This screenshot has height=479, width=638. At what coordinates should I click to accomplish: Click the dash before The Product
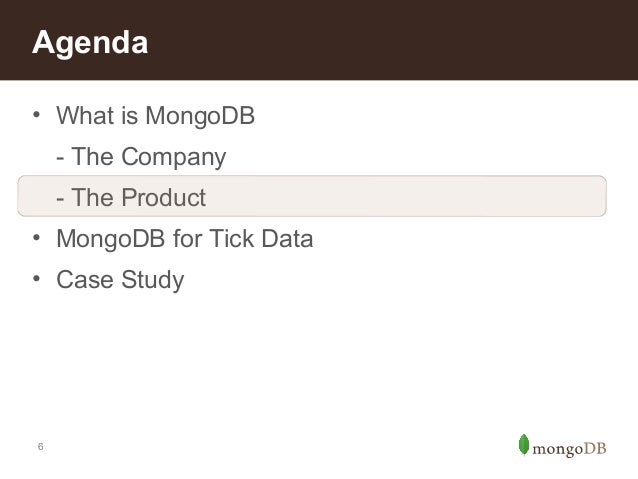click(62, 197)
